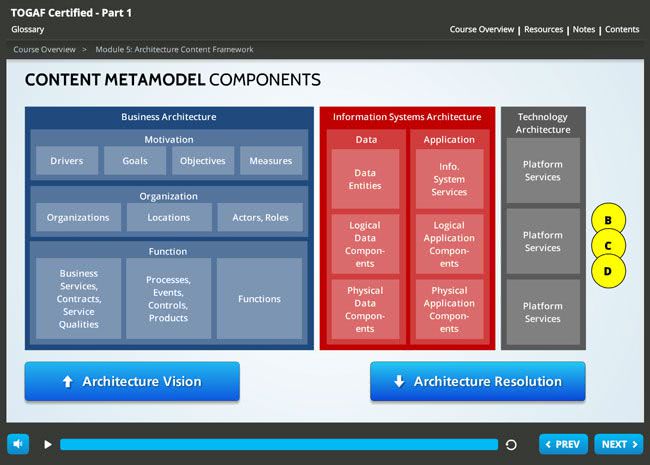Click Processes, Events, Controls, Products box
650x465 pixels.
(x=169, y=298)
